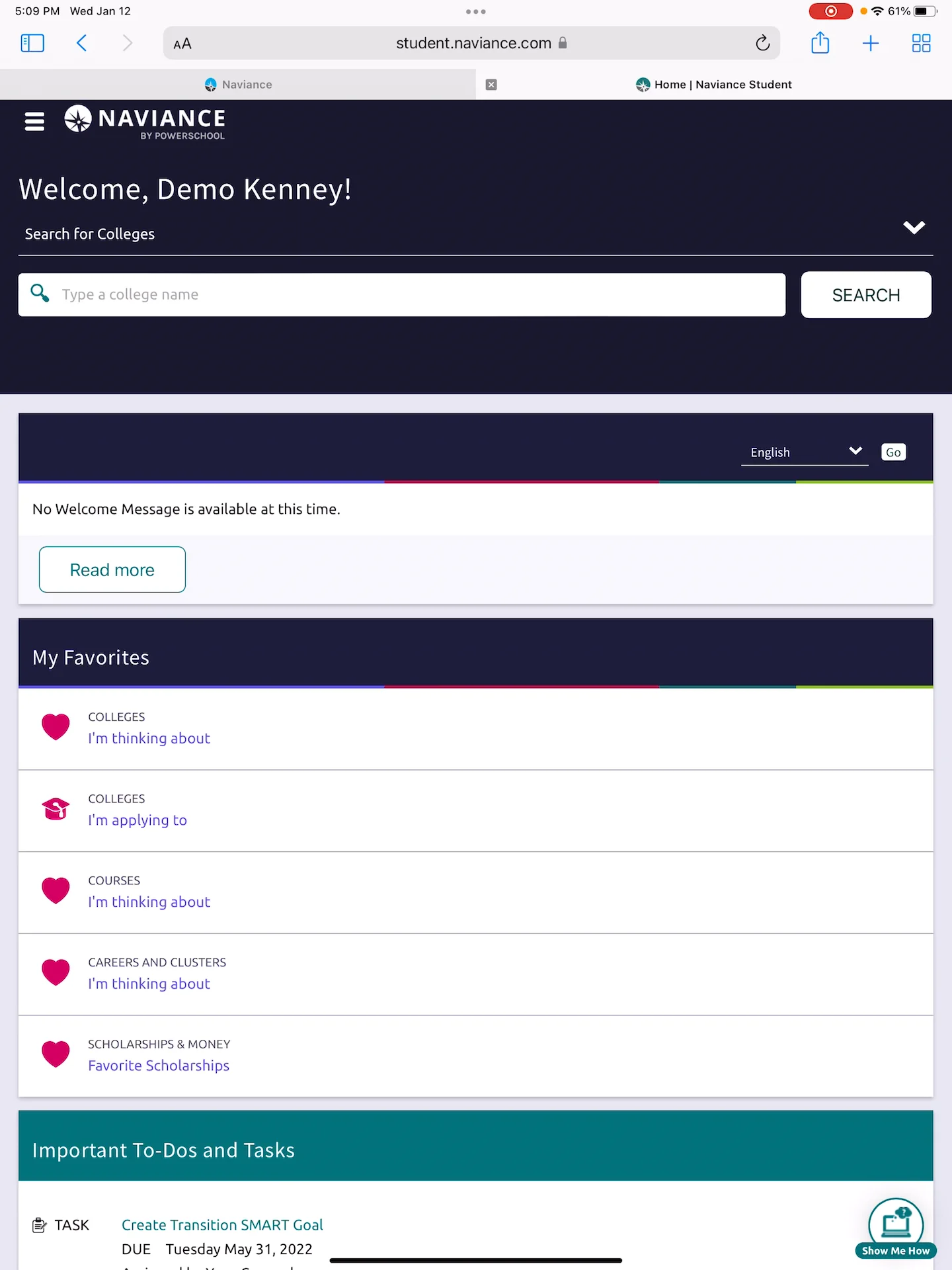Open Colleges I'm thinking about link
The image size is (952, 1270).
tap(149, 738)
